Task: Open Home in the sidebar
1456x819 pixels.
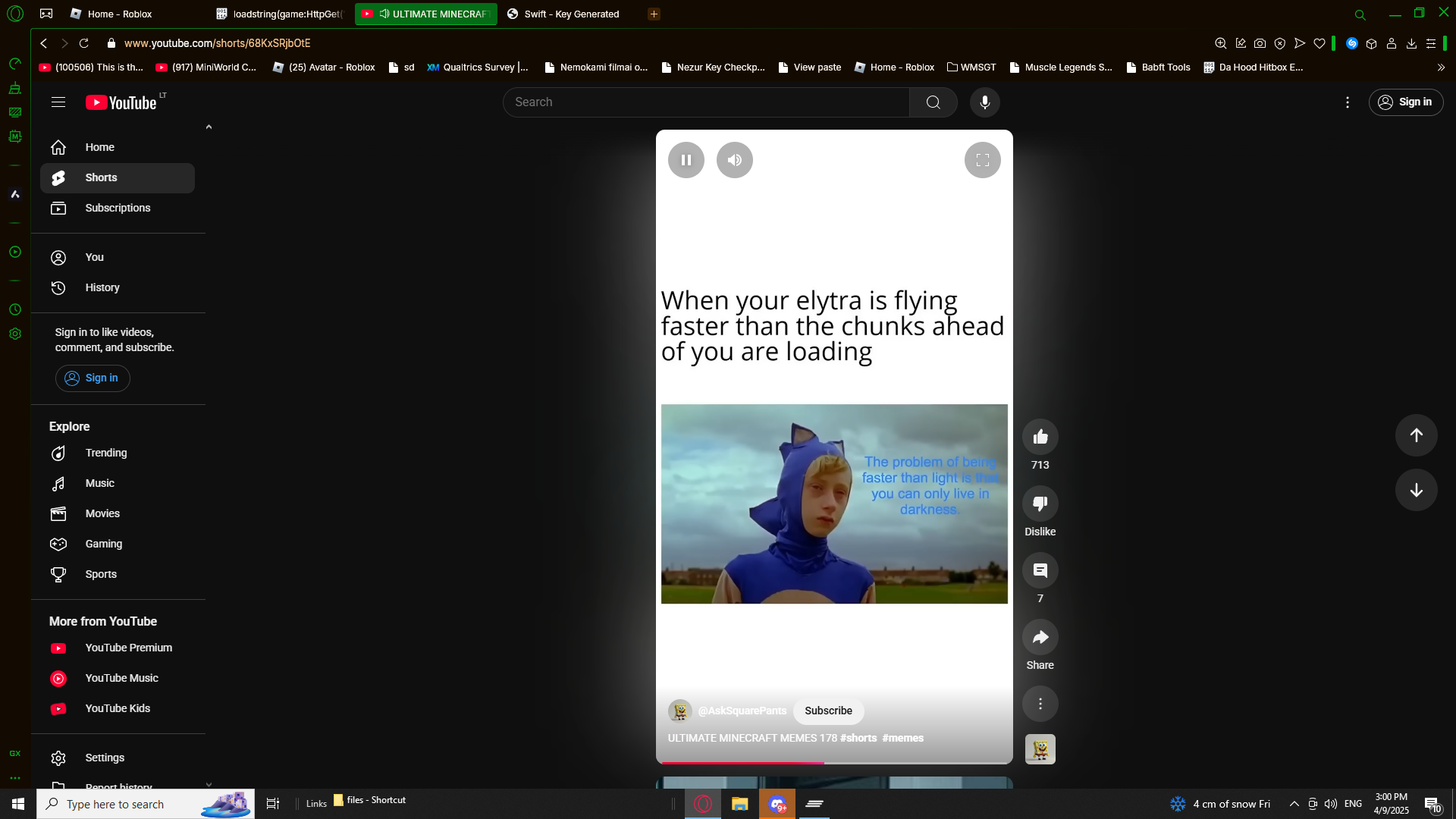Action: tap(118, 147)
